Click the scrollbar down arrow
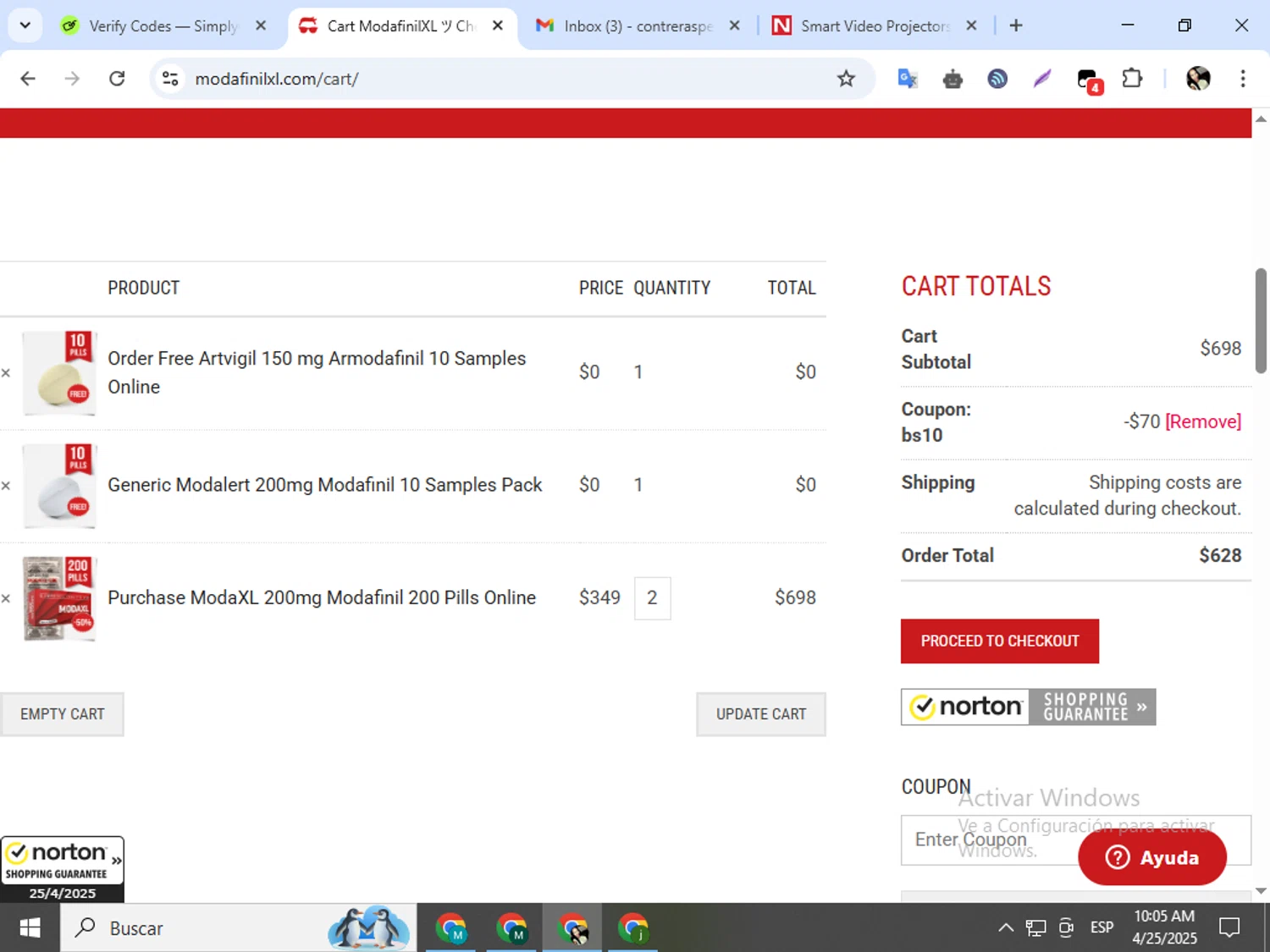The width and height of the screenshot is (1270, 952). (x=1261, y=891)
